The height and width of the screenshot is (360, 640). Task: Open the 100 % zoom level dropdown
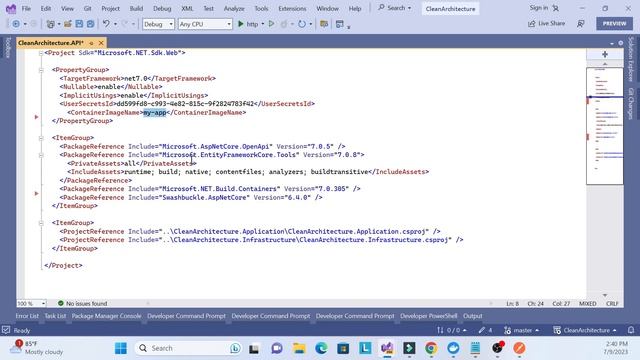(31, 303)
